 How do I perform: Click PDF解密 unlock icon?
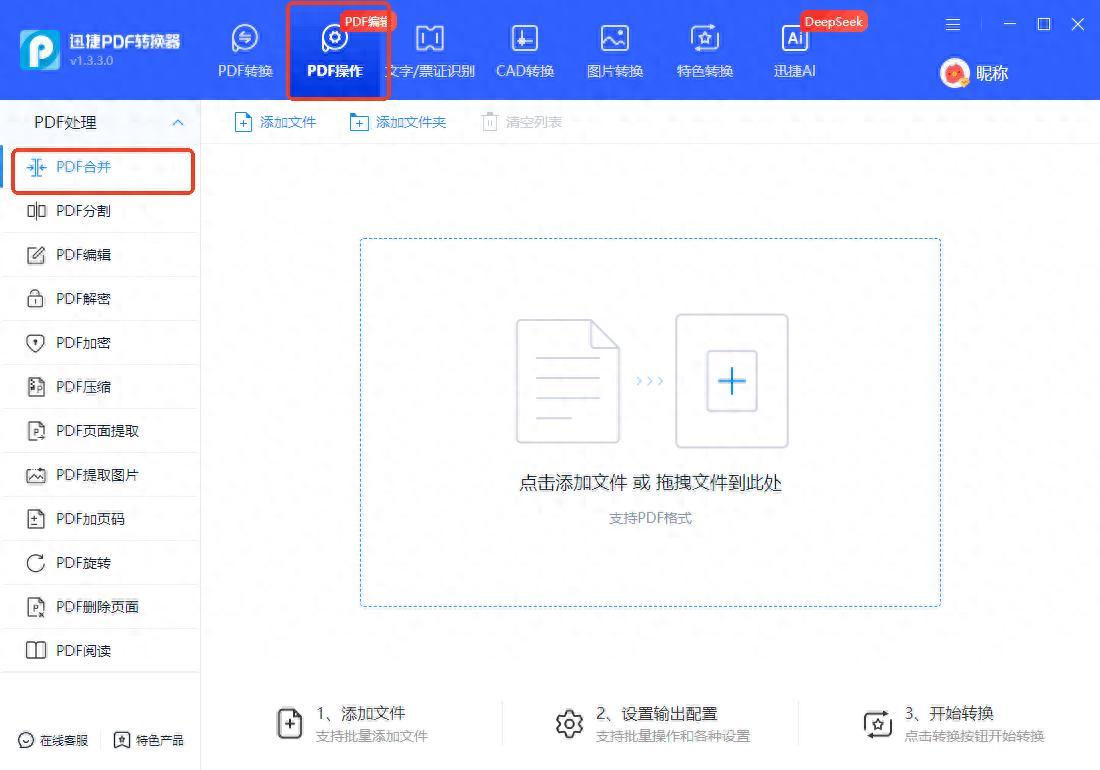[x=36, y=299]
